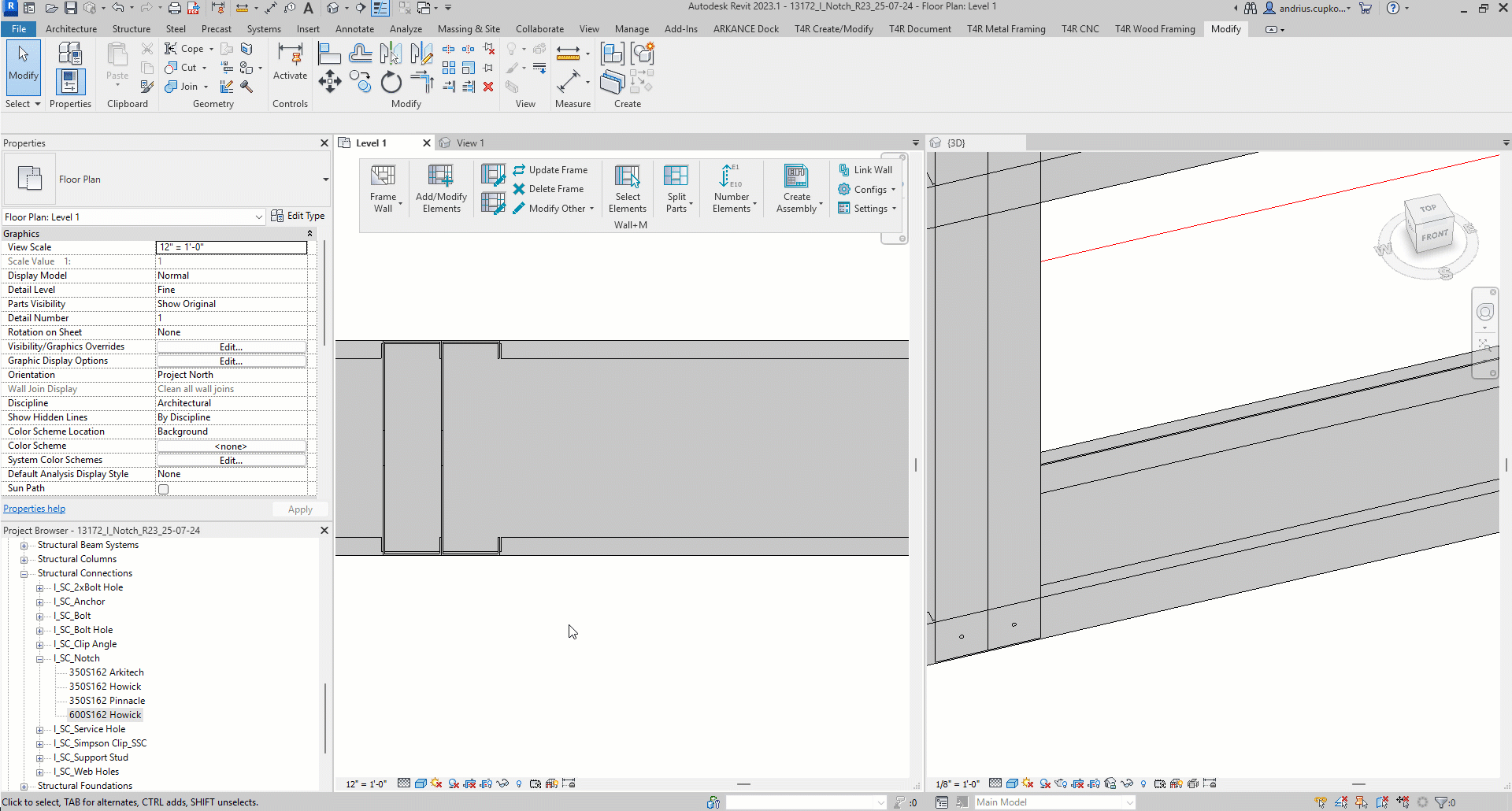Open the Floor Plan type selector dropdown
1512x811 pixels.
pos(325,180)
